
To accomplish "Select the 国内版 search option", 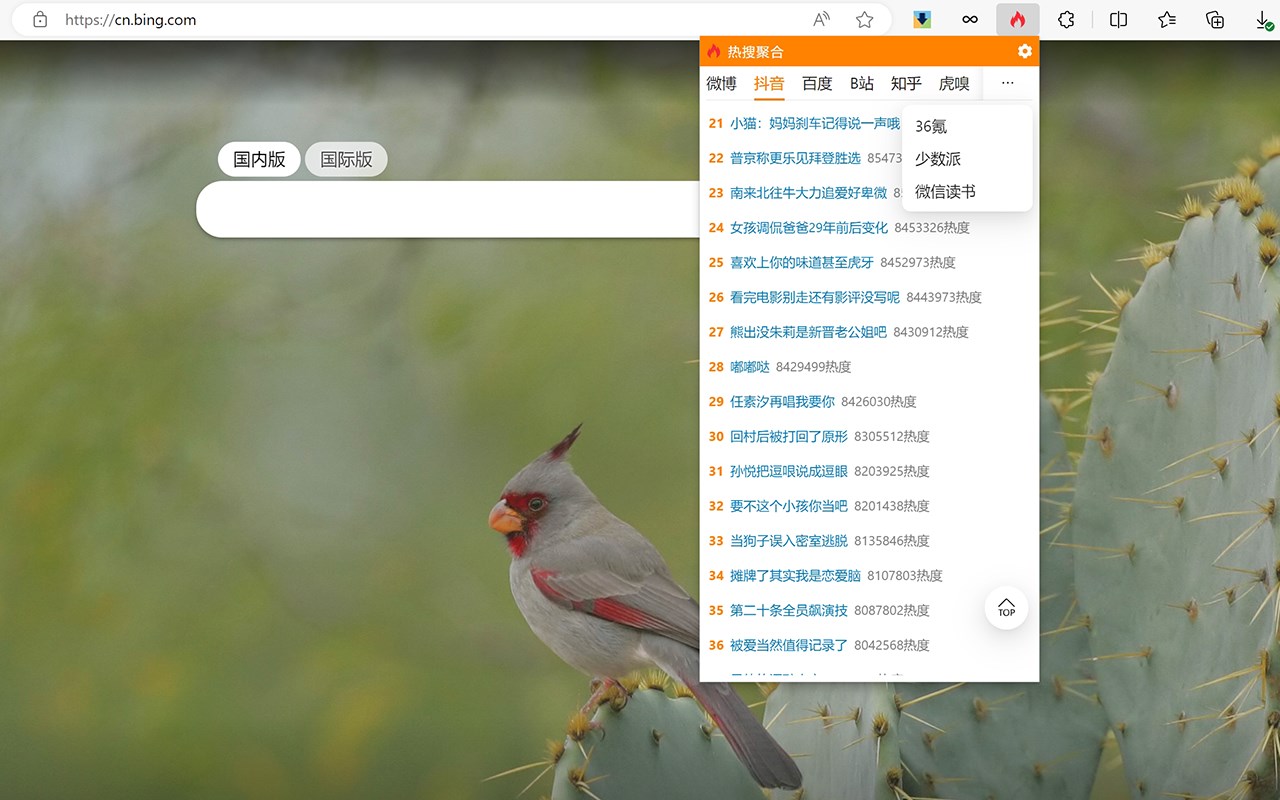I will 259,159.
